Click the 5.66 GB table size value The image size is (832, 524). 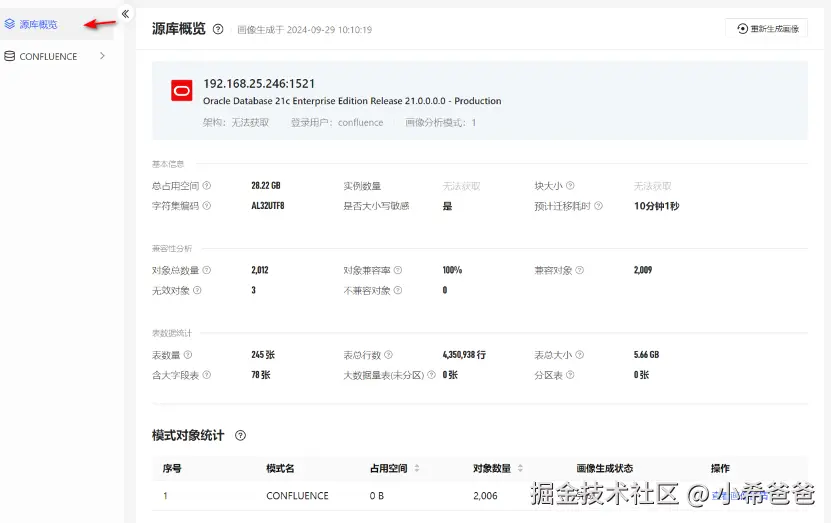click(646, 355)
